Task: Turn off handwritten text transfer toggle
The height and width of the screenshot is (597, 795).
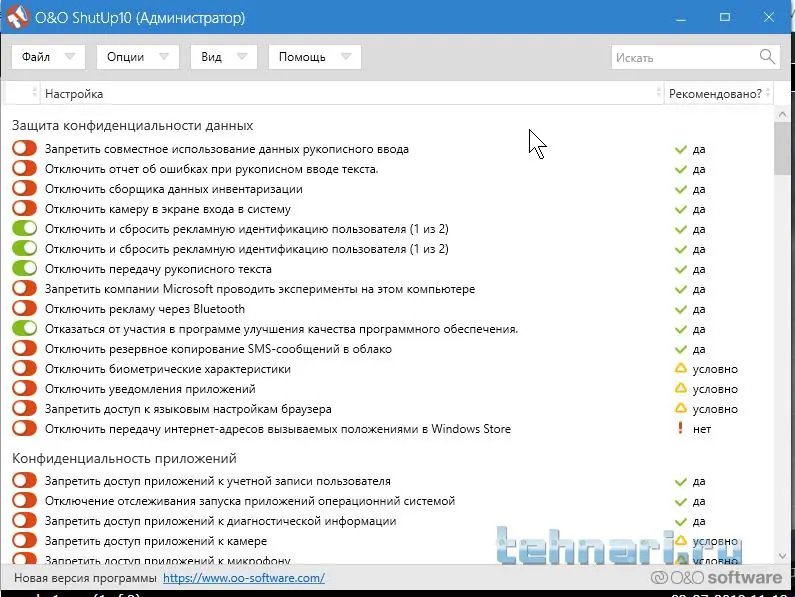Action: pyautogui.click(x=24, y=268)
